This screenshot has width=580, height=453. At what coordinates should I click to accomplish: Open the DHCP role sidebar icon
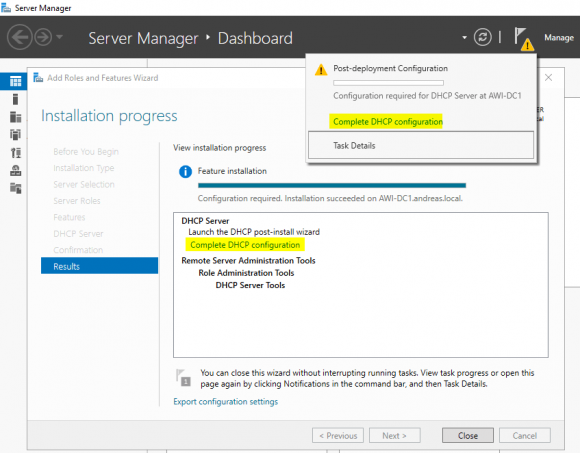pyautogui.click(x=15, y=152)
